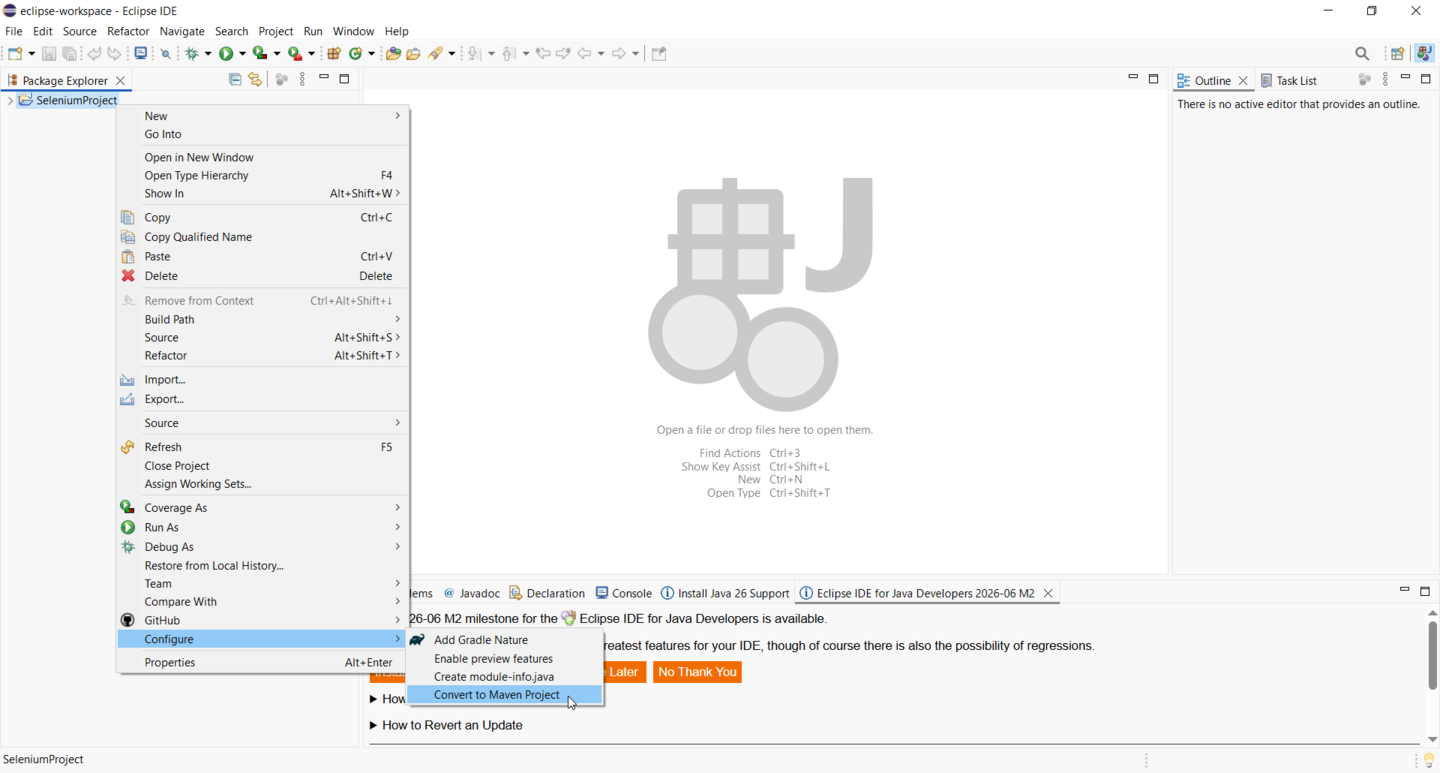
Task: Close the Eclipse IDE 2026-06 M2 tab
Action: (1048, 593)
